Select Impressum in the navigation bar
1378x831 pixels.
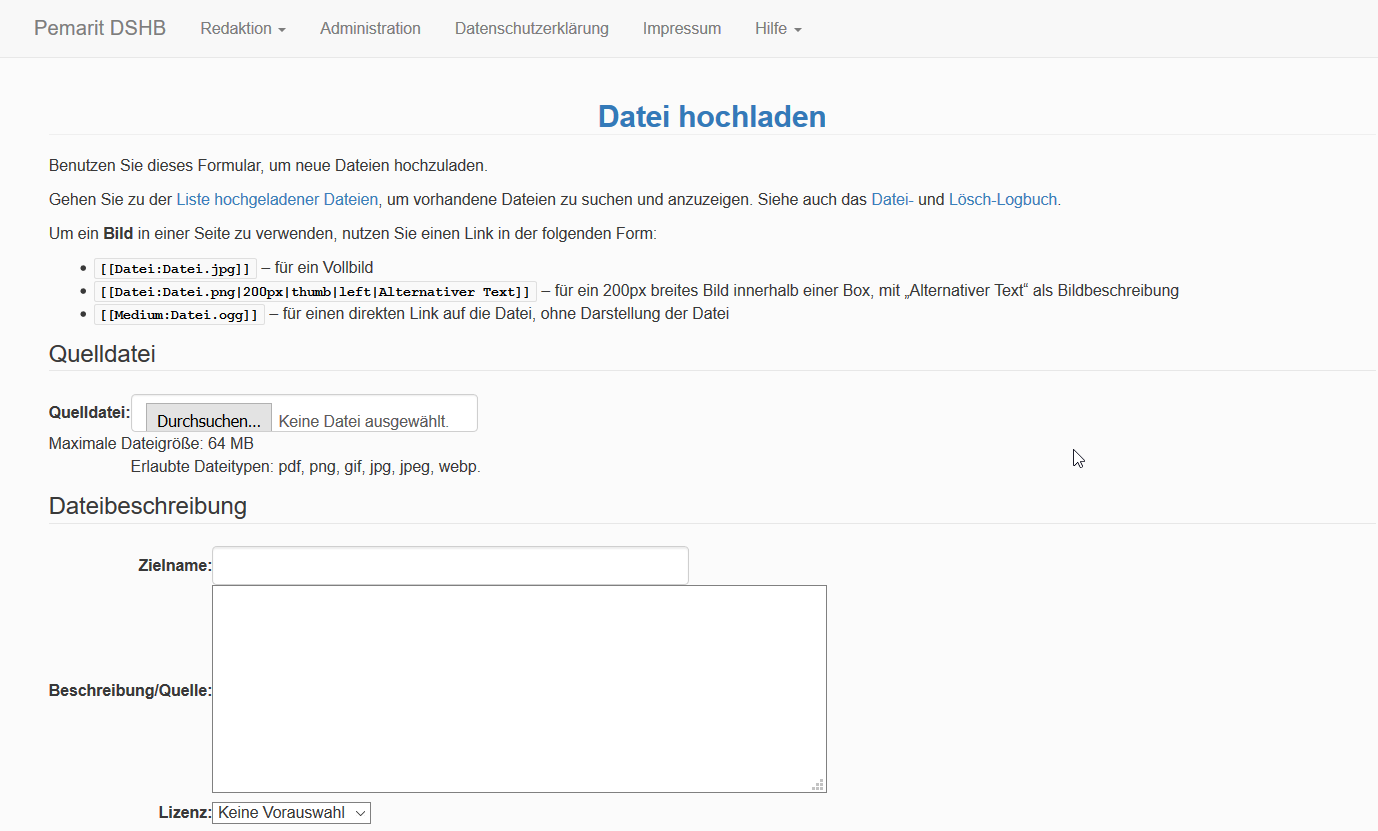coord(681,28)
